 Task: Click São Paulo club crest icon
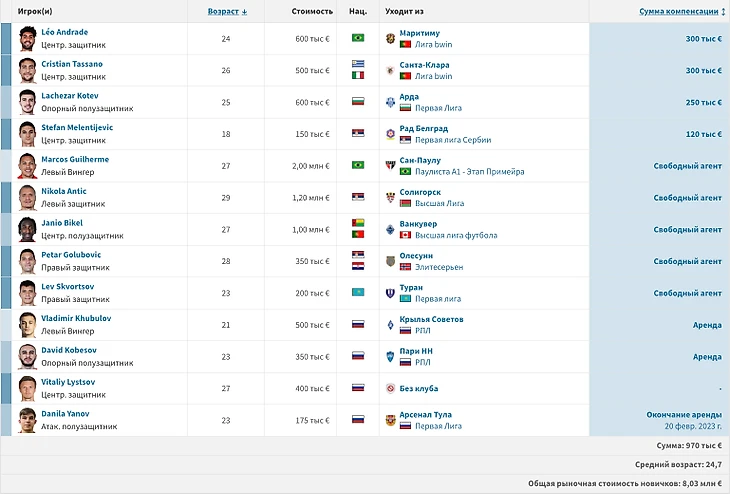click(391, 166)
